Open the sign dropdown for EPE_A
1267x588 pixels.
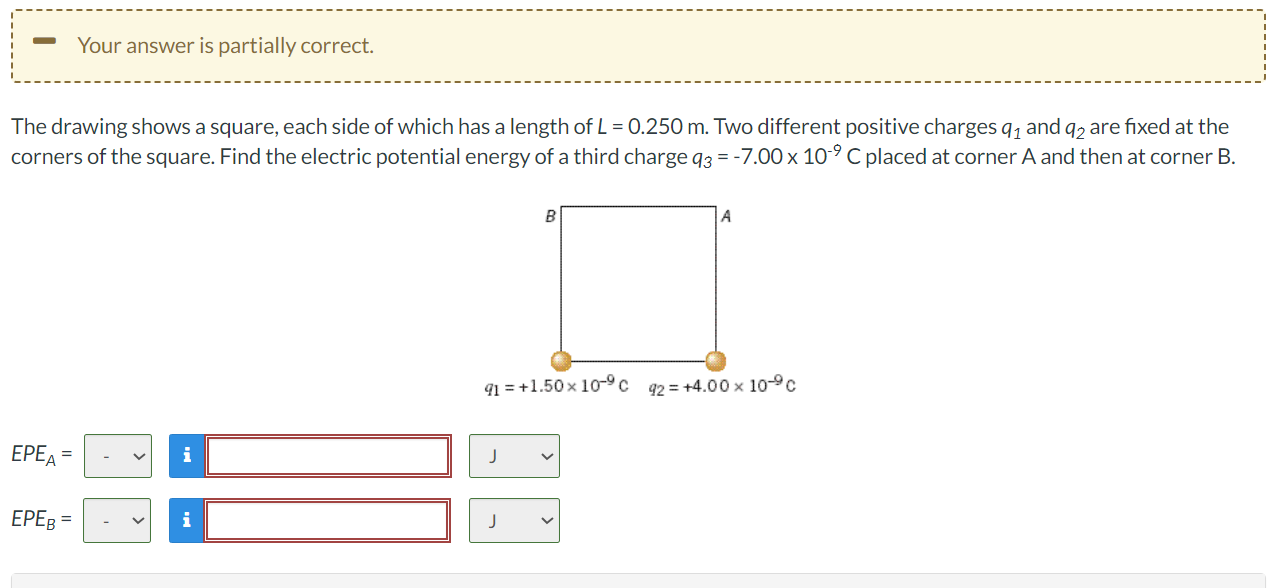(x=117, y=455)
